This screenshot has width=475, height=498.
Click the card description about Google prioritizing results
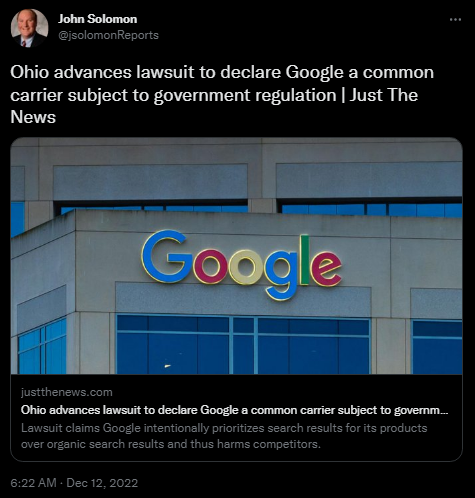(224, 436)
